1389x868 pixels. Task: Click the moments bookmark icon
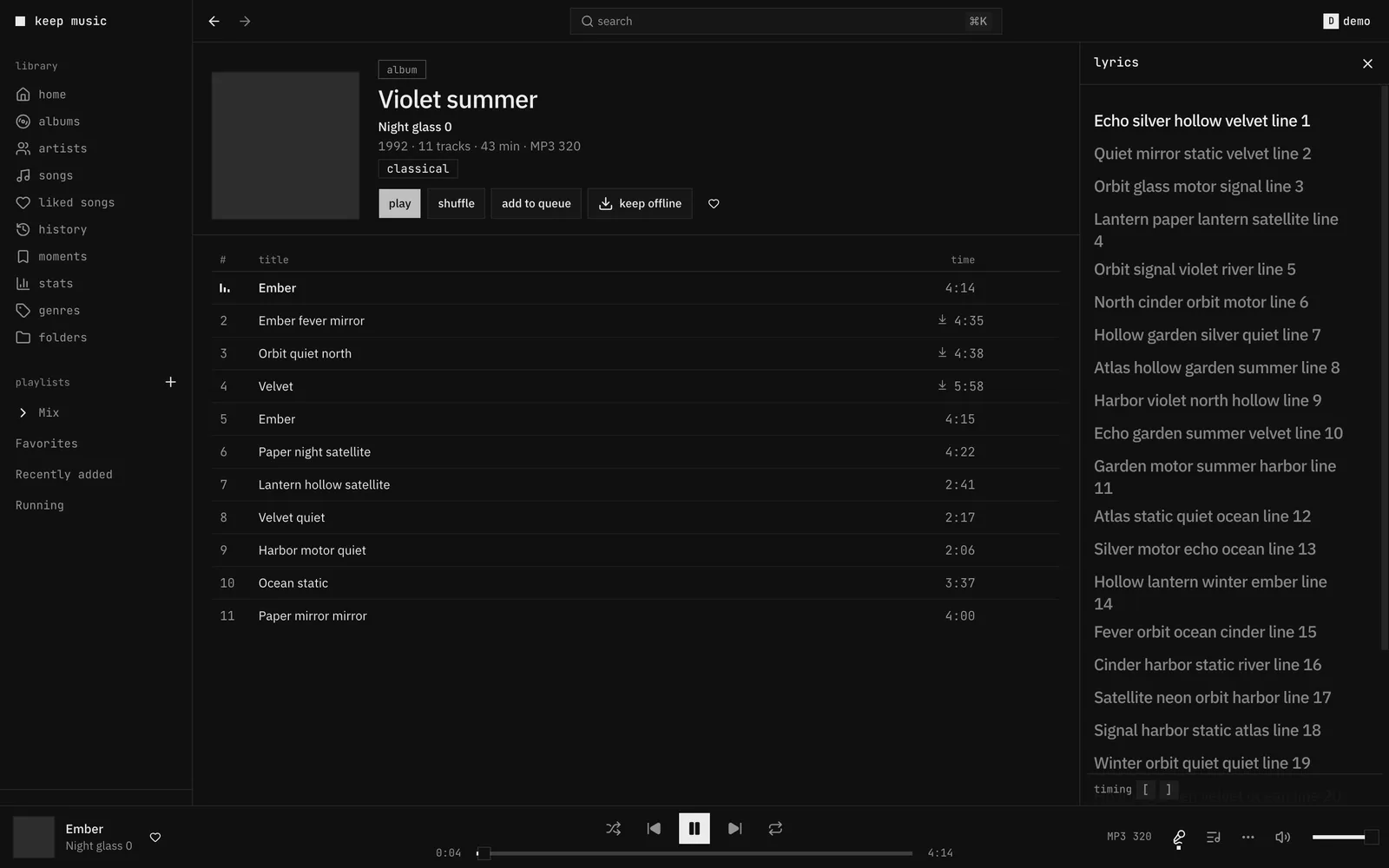23,256
